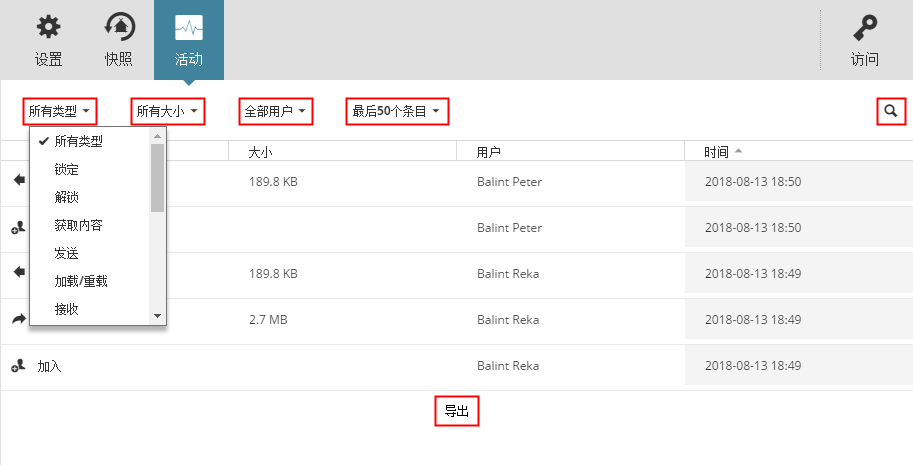
Task: Open the 快照 snapshot icon
Action: tap(119, 27)
